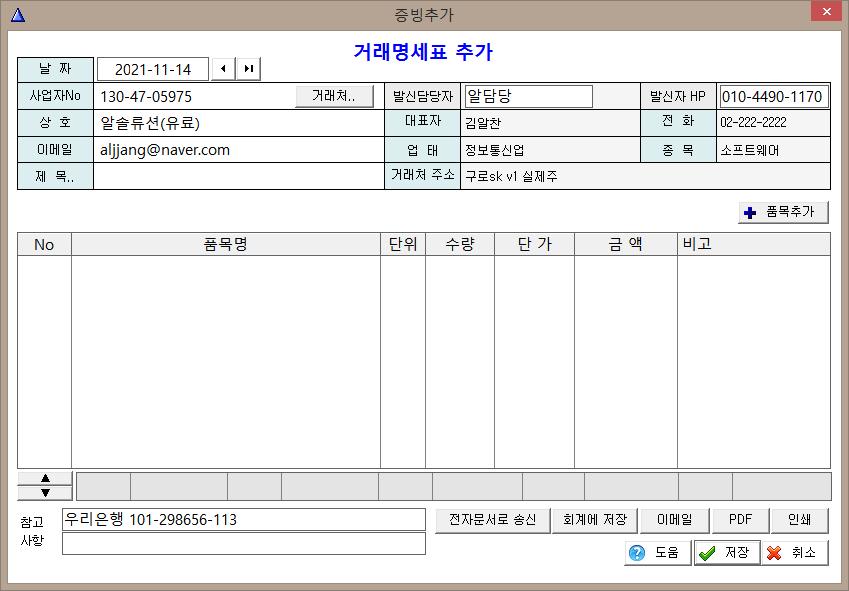849x591 pixels.
Task: Click the 수량 column header
Action: pos(460,245)
